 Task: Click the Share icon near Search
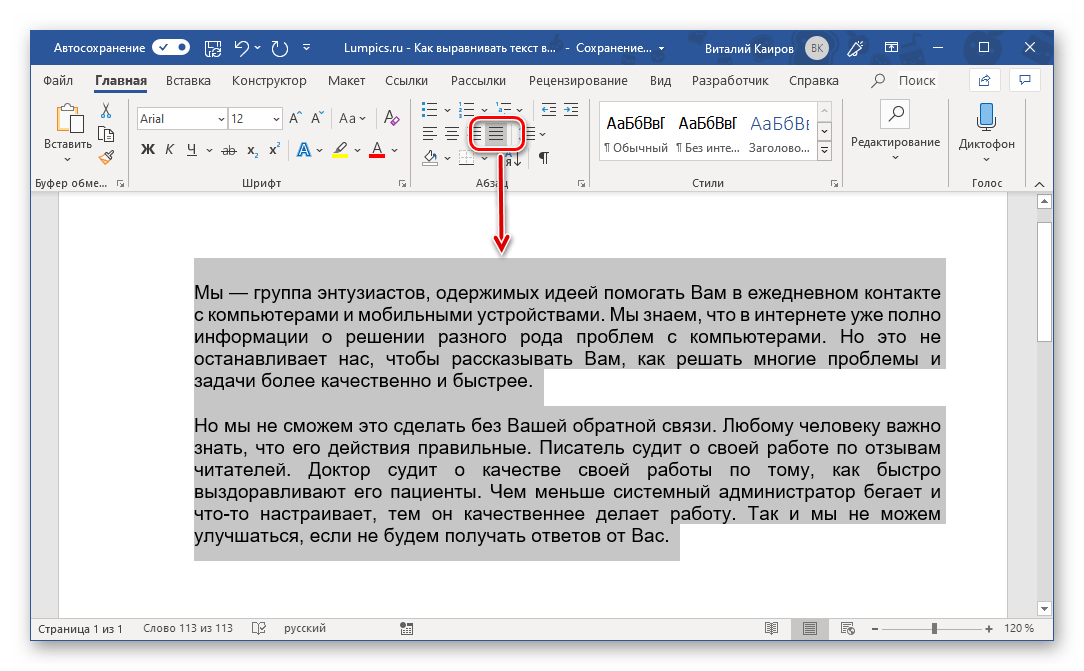[985, 80]
